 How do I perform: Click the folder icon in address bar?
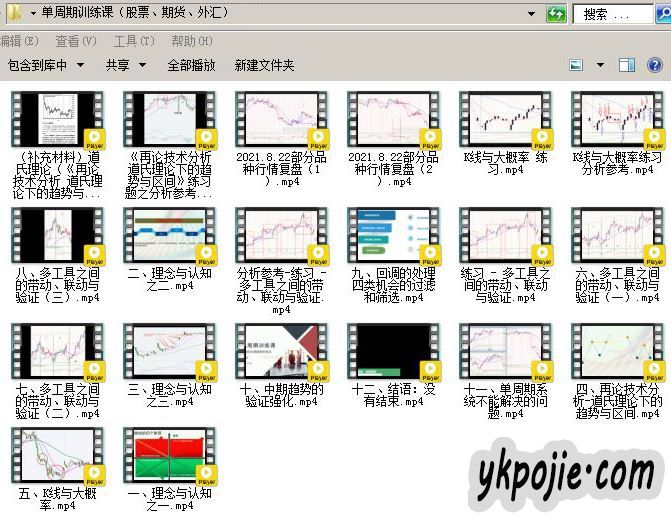coord(15,13)
